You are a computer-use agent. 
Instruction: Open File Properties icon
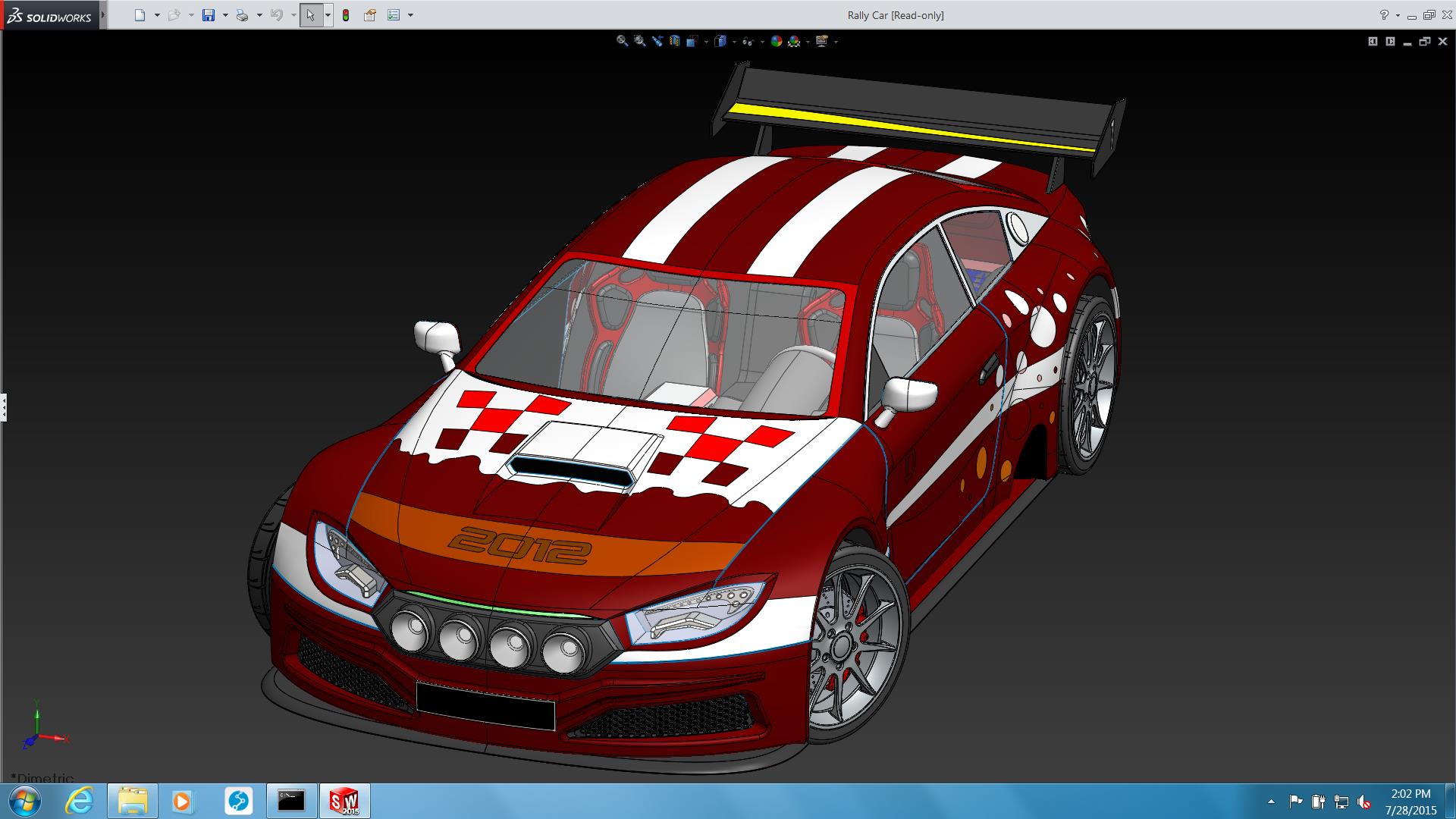pos(369,15)
